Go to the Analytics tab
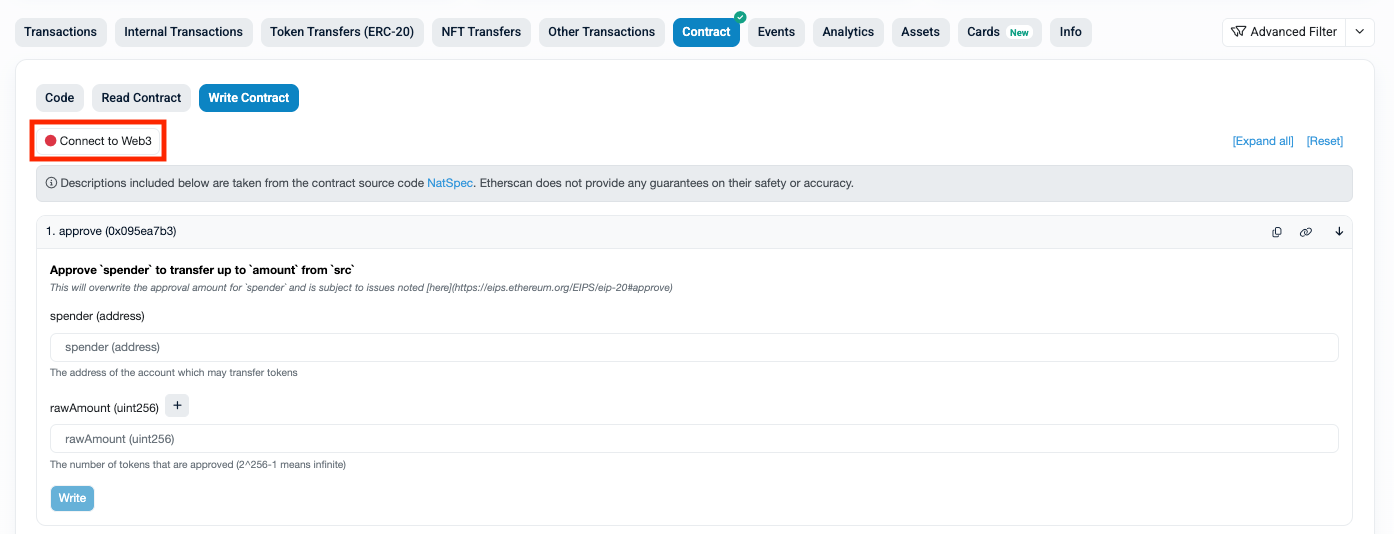 pos(848,32)
